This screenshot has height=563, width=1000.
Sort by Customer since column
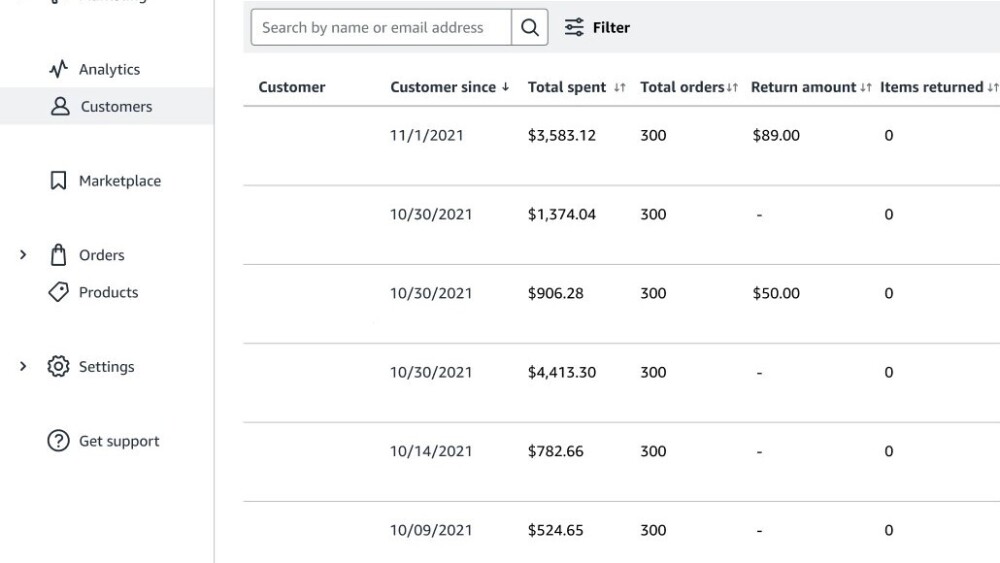coord(450,87)
